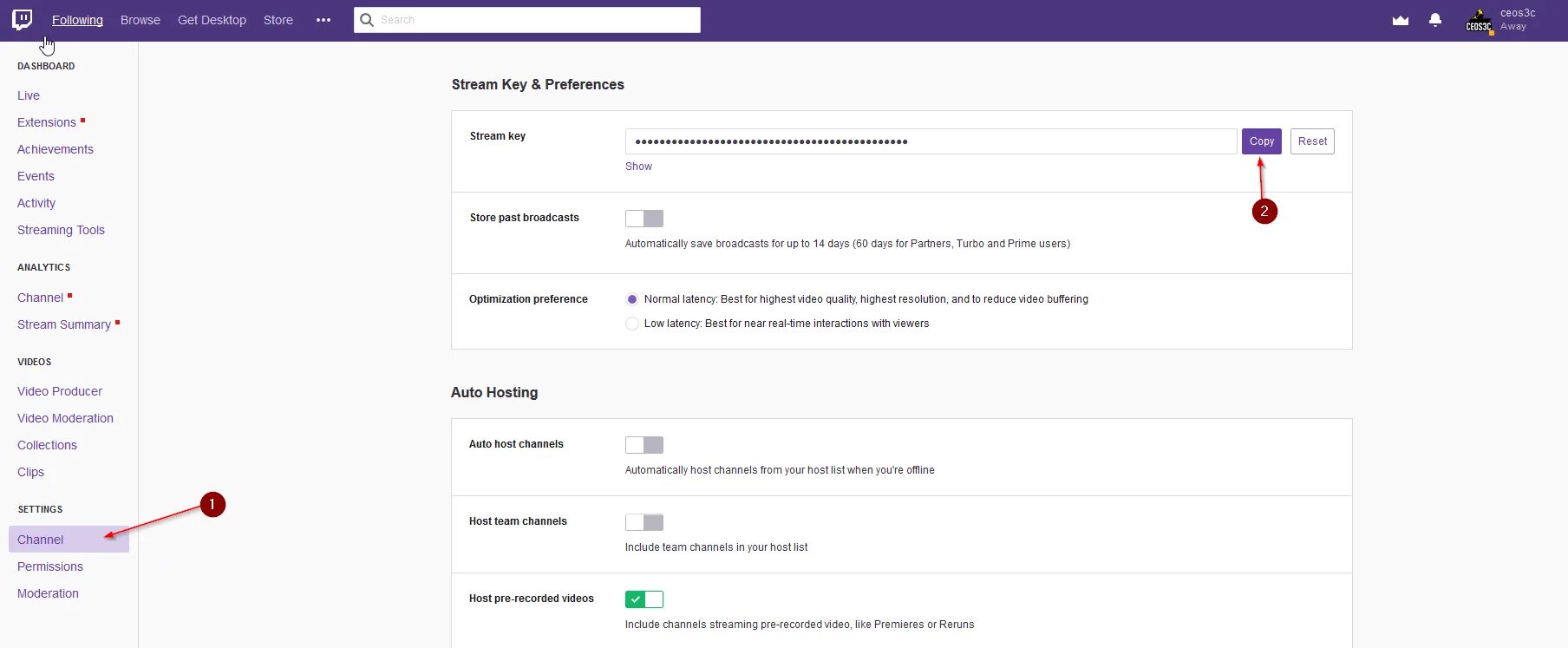The height and width of the screenshot is (648, 1568).
Task: Open Browse in top navigation
Action: (140, 20)
